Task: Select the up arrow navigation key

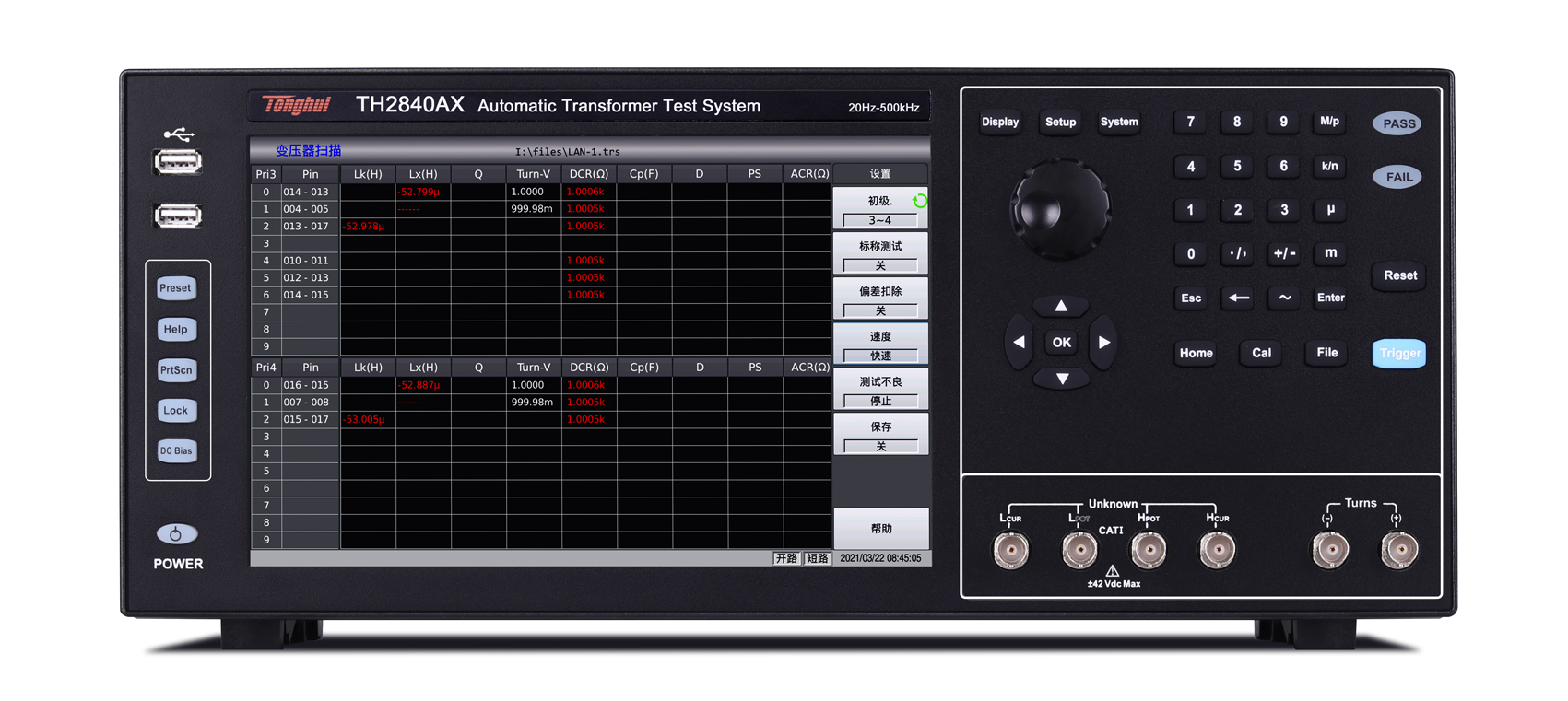Action: (x=1061, y=306)
